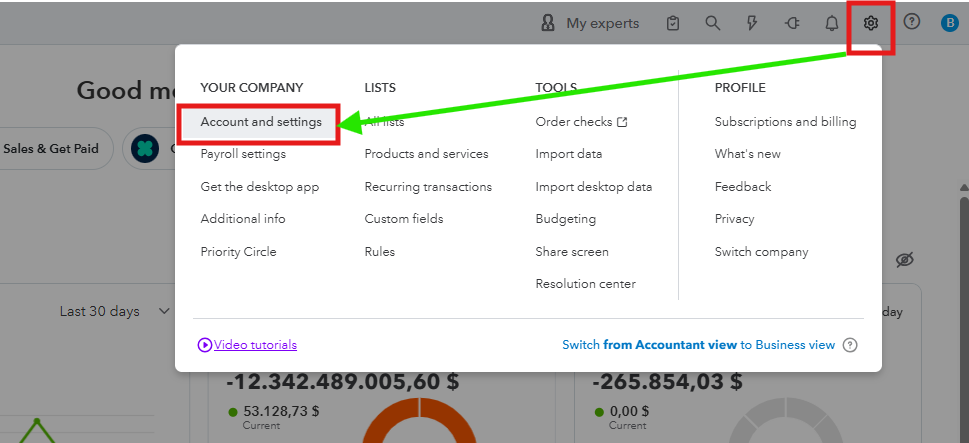Open Subscriptions and billing
Screen dimensions: 969x443
[x=785, y=122]
